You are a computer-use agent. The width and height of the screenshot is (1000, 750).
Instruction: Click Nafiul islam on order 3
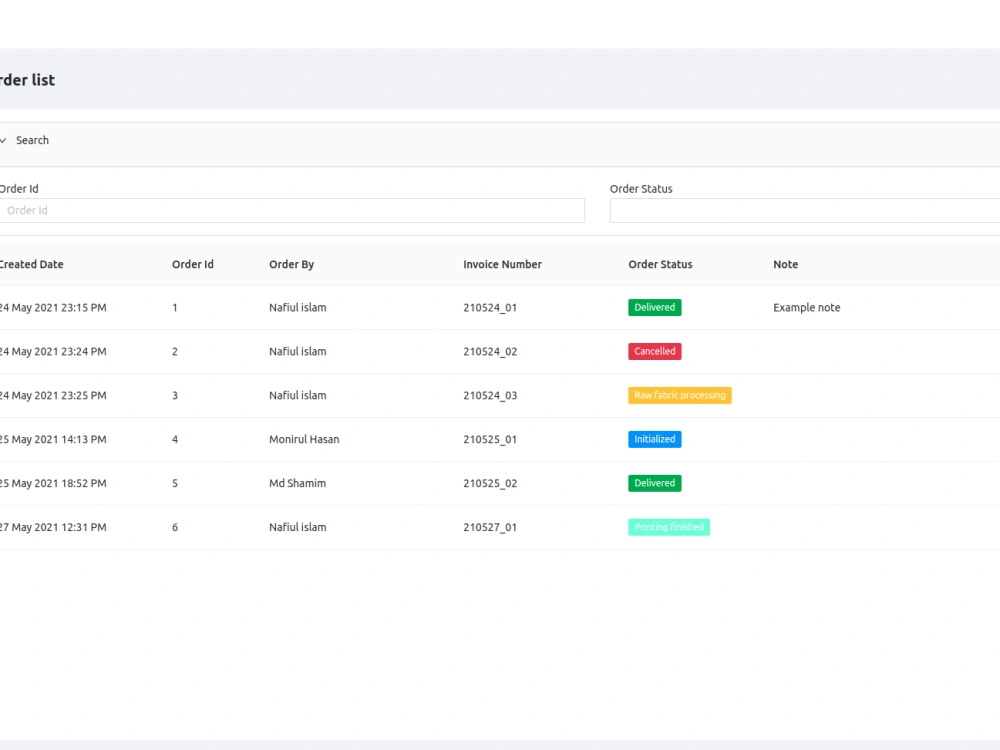[x=297, y=395]
